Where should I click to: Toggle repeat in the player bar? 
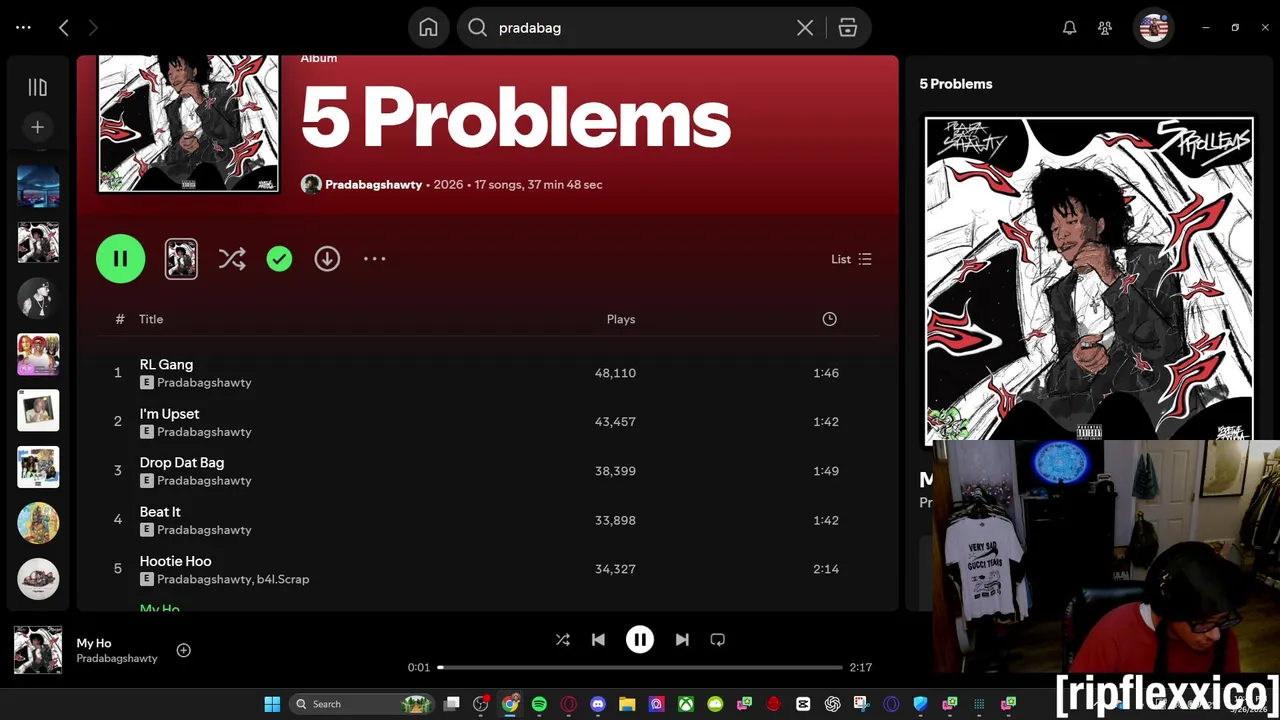[x=717, y=640]
